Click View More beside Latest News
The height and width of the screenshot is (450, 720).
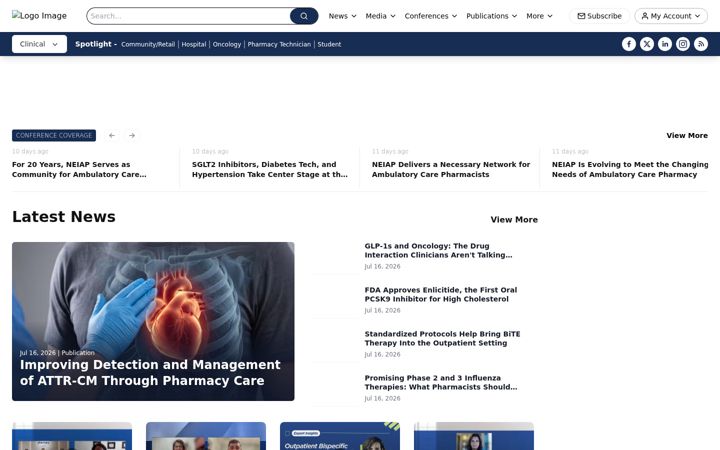[514, 219]
